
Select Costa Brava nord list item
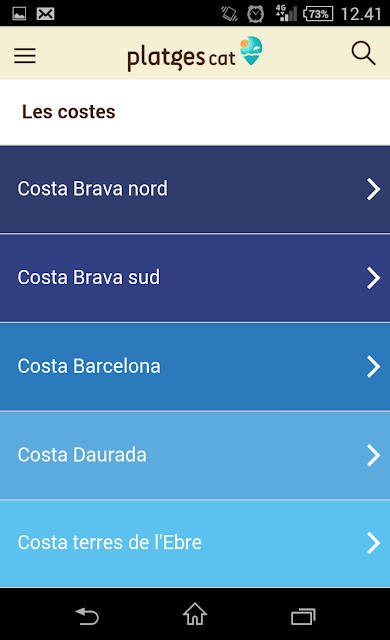(195, 189)
